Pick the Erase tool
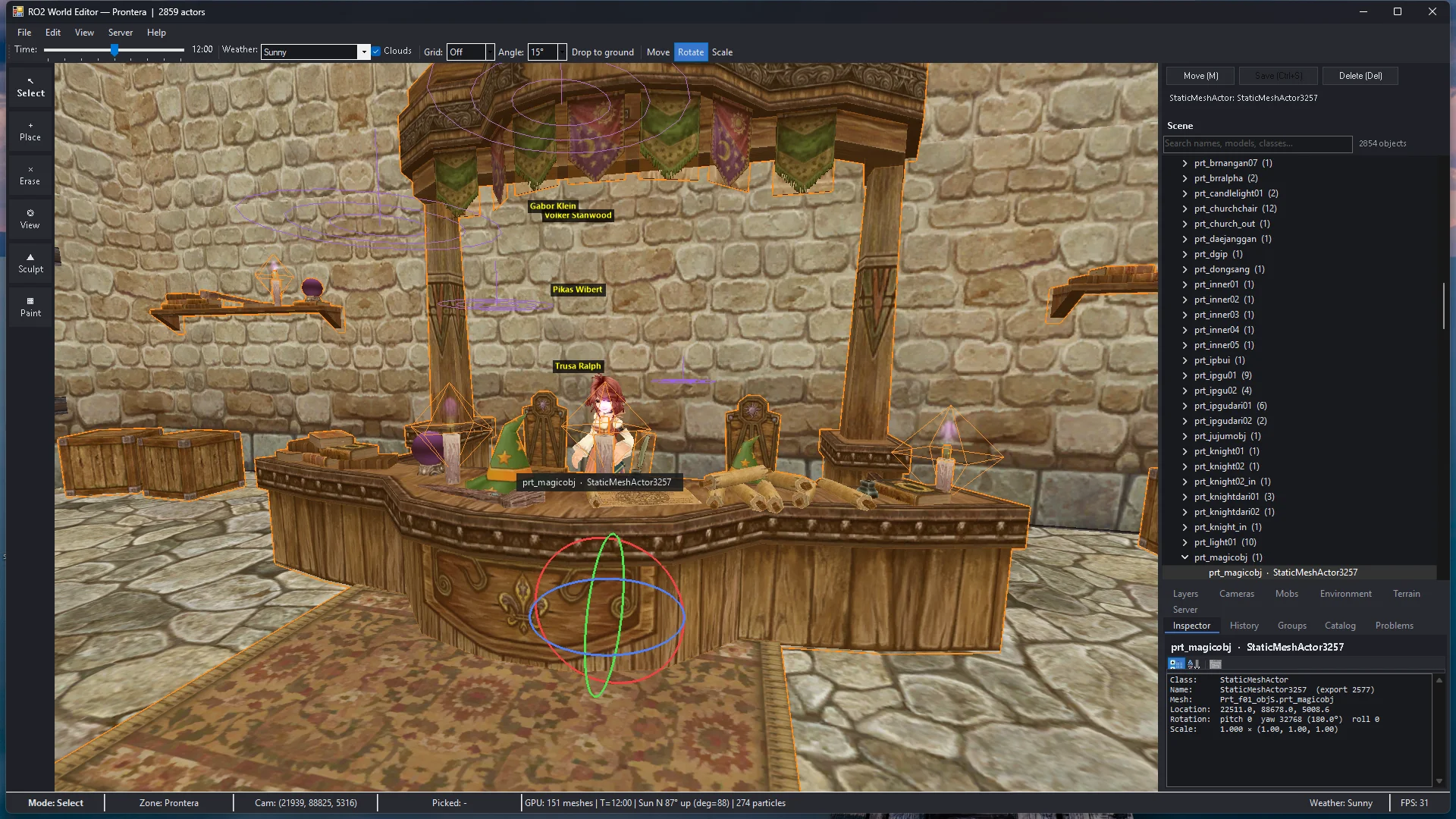 [x=30, y=175]
